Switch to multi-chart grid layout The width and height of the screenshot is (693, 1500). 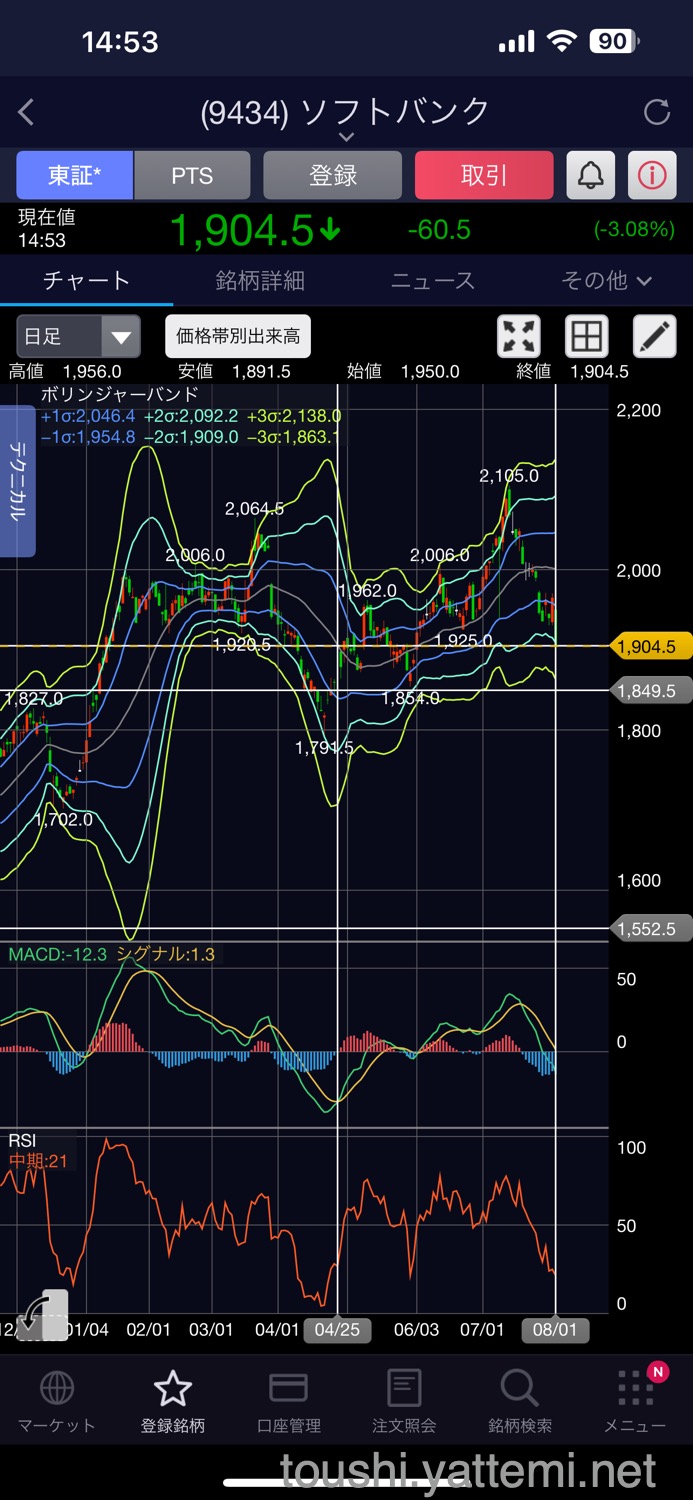click(587, 336)
